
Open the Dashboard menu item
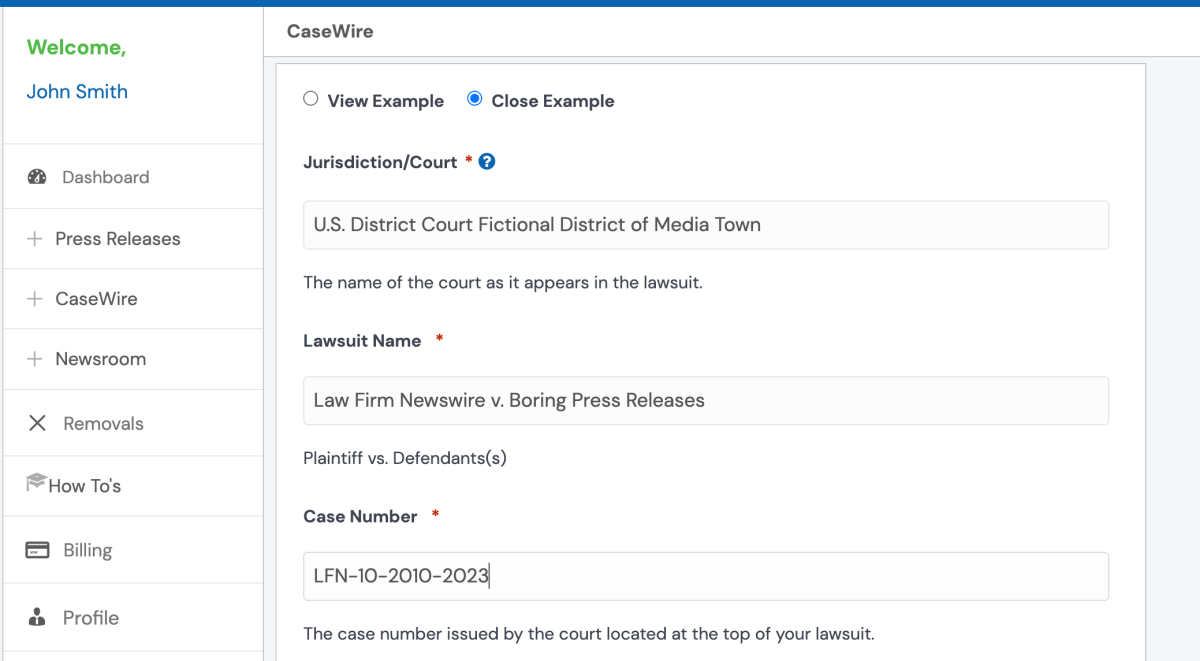(105, 177)
